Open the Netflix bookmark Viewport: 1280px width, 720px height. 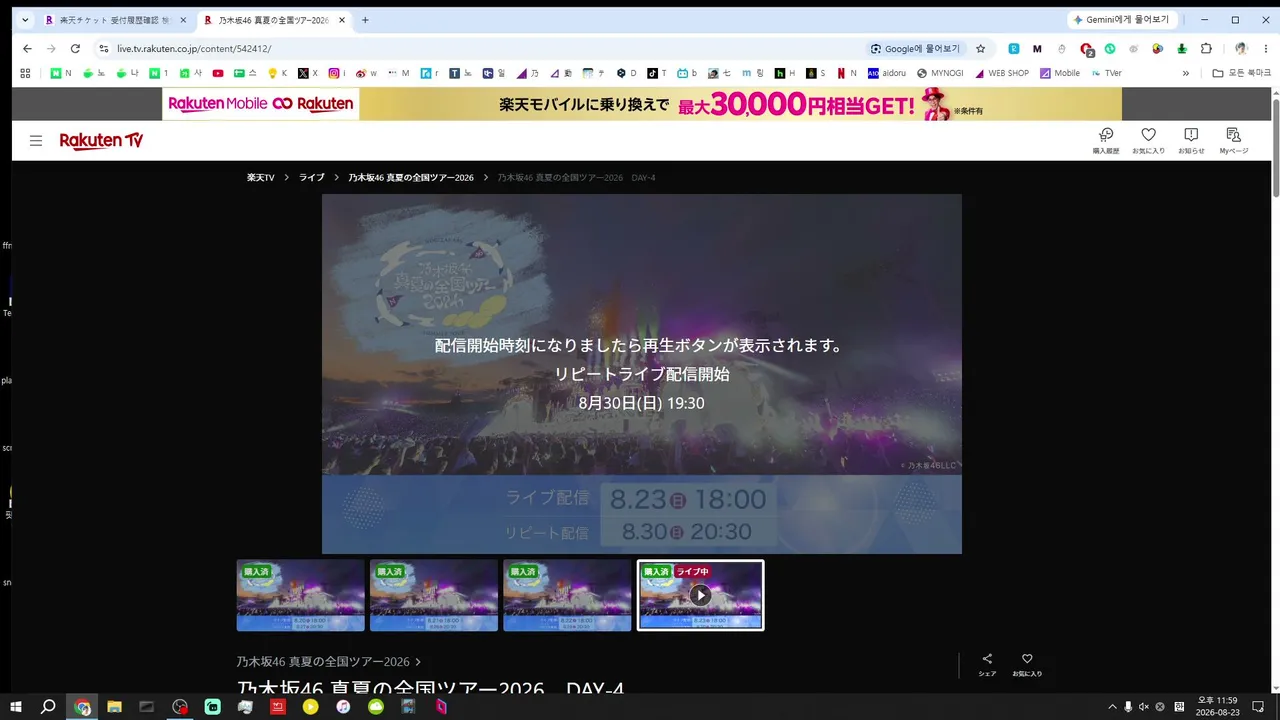tap(847, 73)
